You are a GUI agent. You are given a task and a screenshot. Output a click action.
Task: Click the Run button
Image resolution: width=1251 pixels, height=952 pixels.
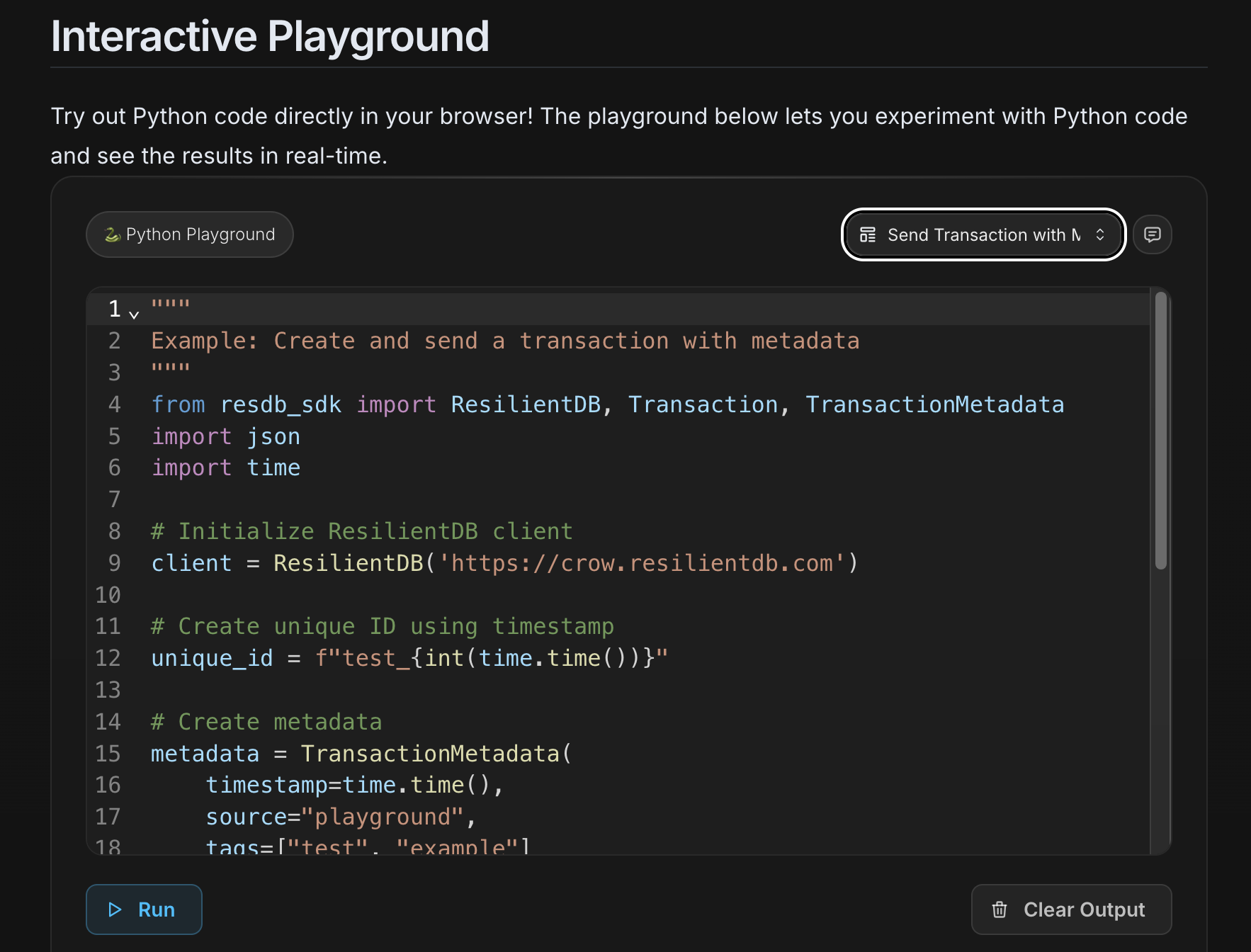click(x=144, y=909)
